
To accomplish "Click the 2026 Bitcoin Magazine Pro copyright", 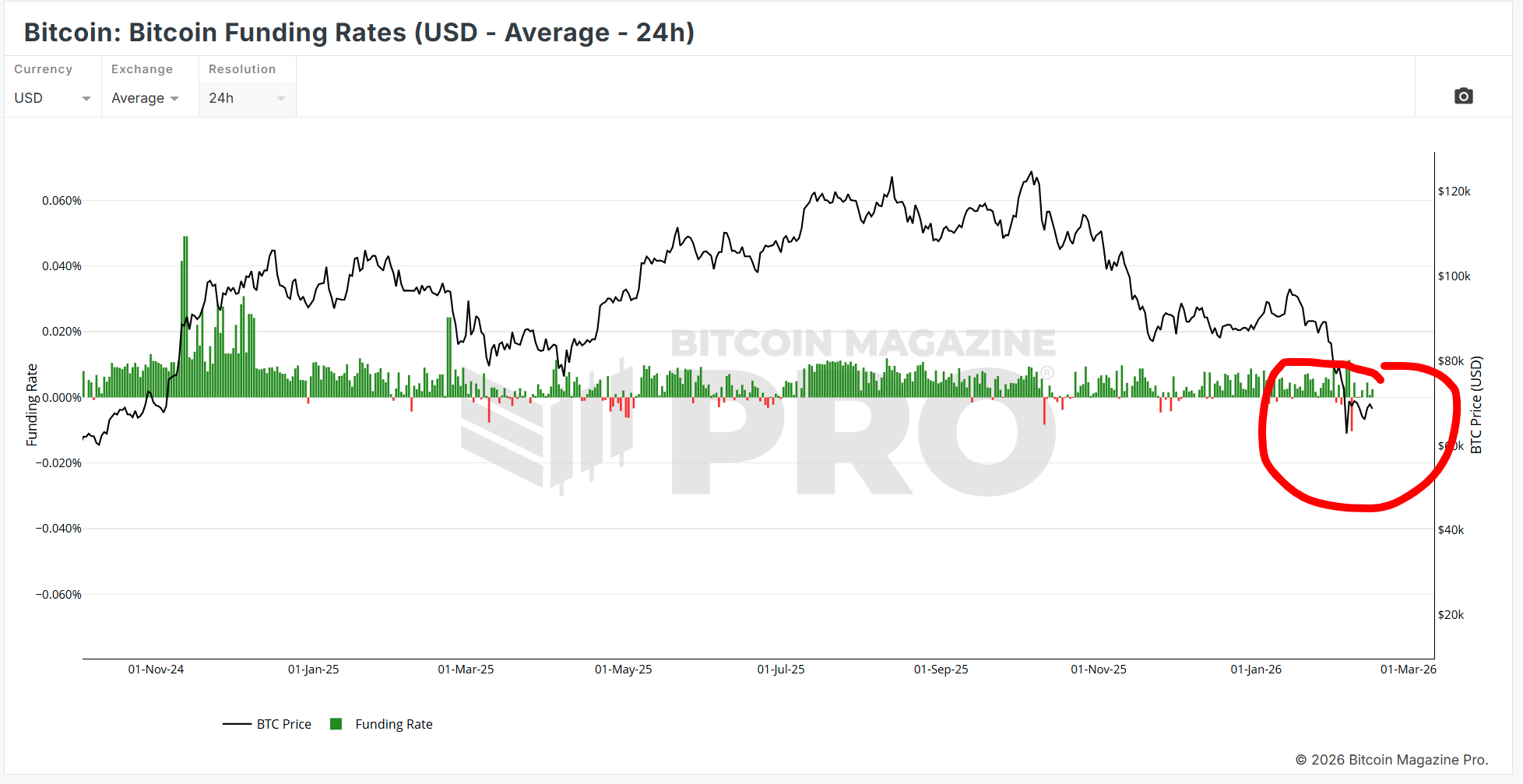I will [x=1391, y=760].
